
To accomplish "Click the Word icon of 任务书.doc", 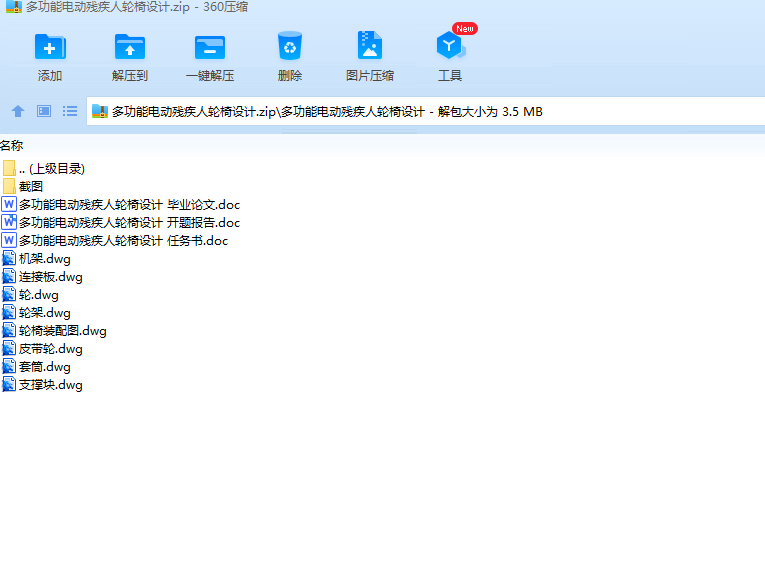I will click(9, 240).
